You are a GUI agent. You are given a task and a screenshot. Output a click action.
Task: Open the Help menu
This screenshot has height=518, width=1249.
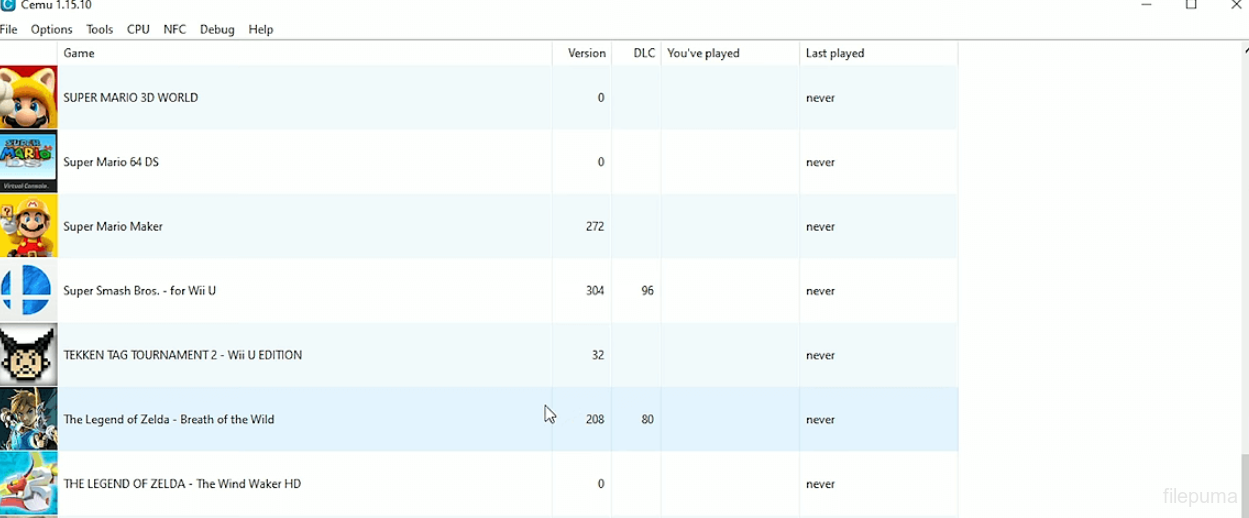pos(261,29)
